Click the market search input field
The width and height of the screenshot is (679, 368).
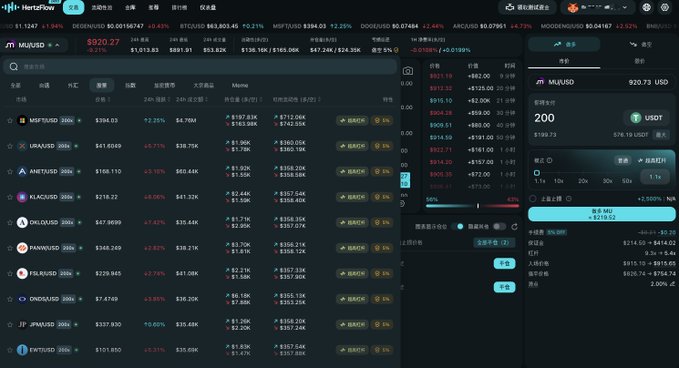[200, 66]
